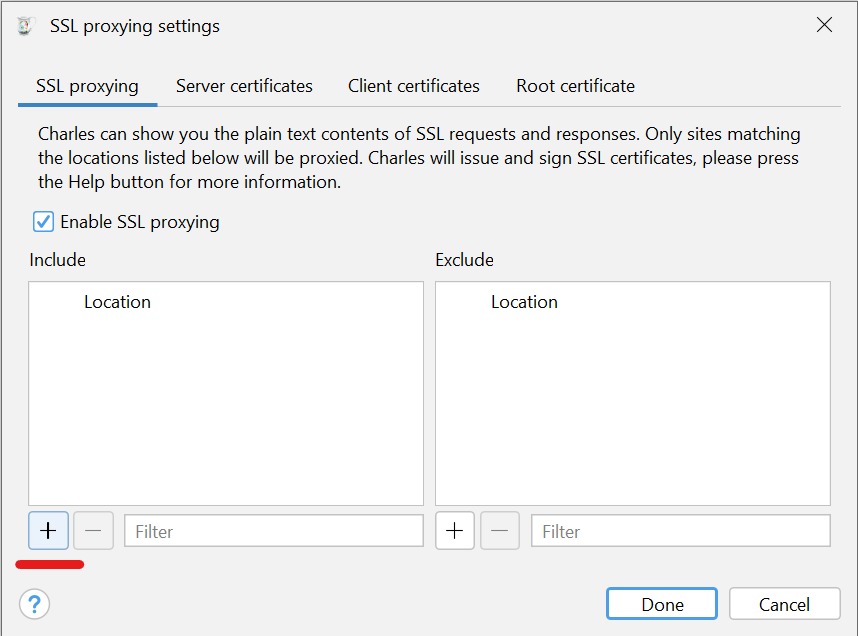Open the Server certificates tab
Image resolution: width=858 pixels, height=636 pixels.
coord(244,86)
